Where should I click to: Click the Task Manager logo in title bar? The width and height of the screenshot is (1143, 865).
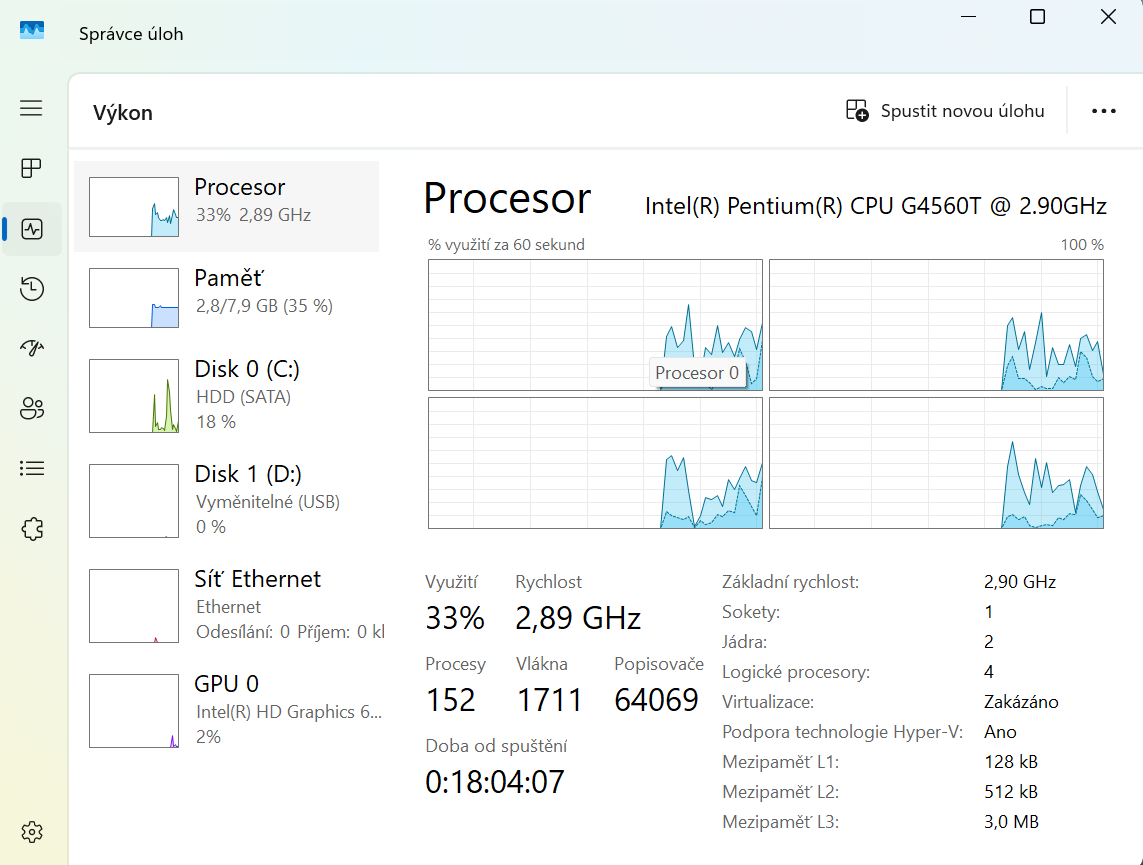tap(31, 31)
